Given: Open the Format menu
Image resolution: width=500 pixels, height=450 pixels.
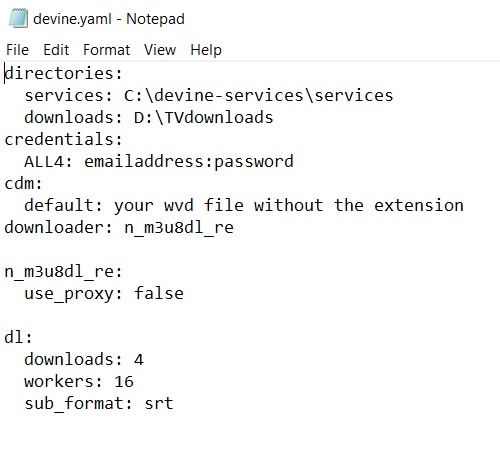Looking at the screenshot, I should point(106,50).
